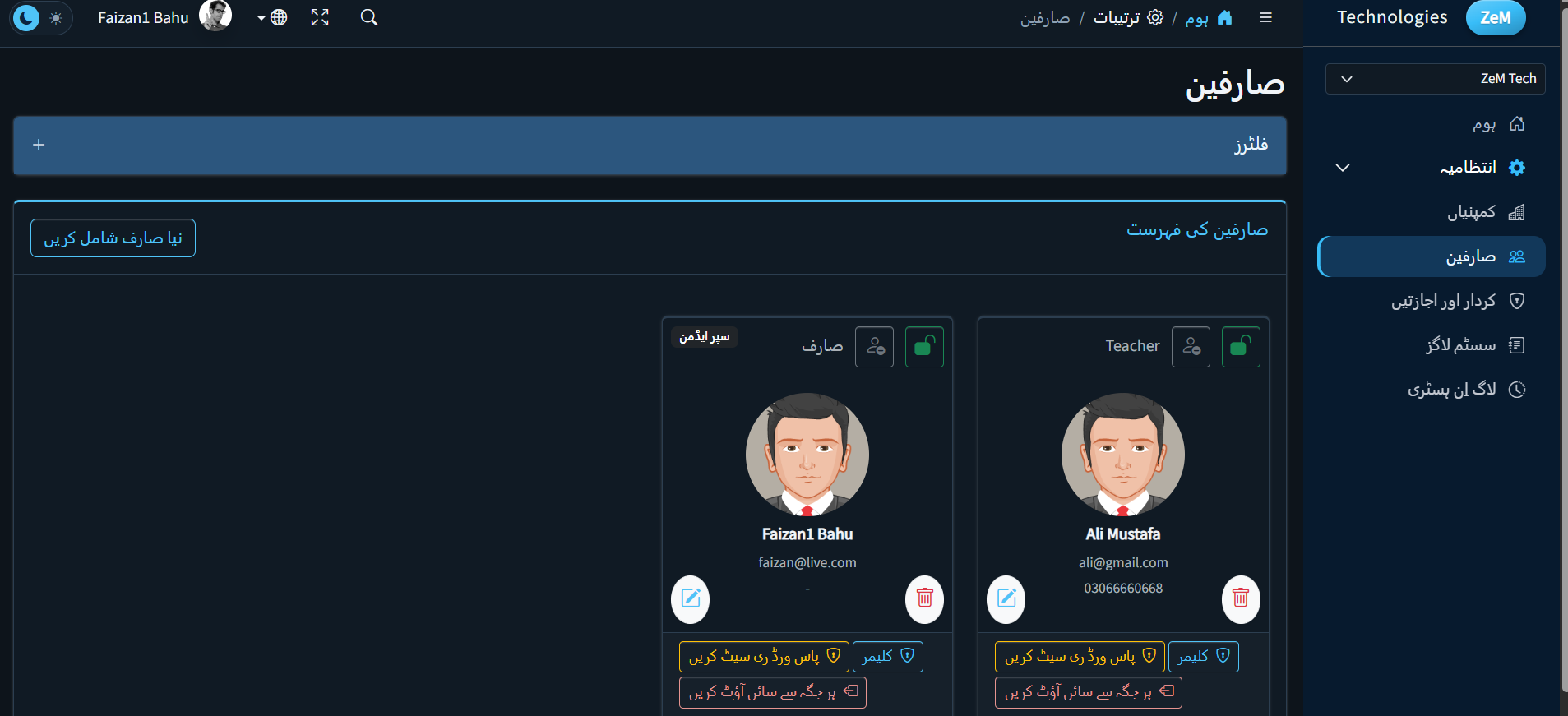Open the search magnifier icon

(x=369, y=17)
